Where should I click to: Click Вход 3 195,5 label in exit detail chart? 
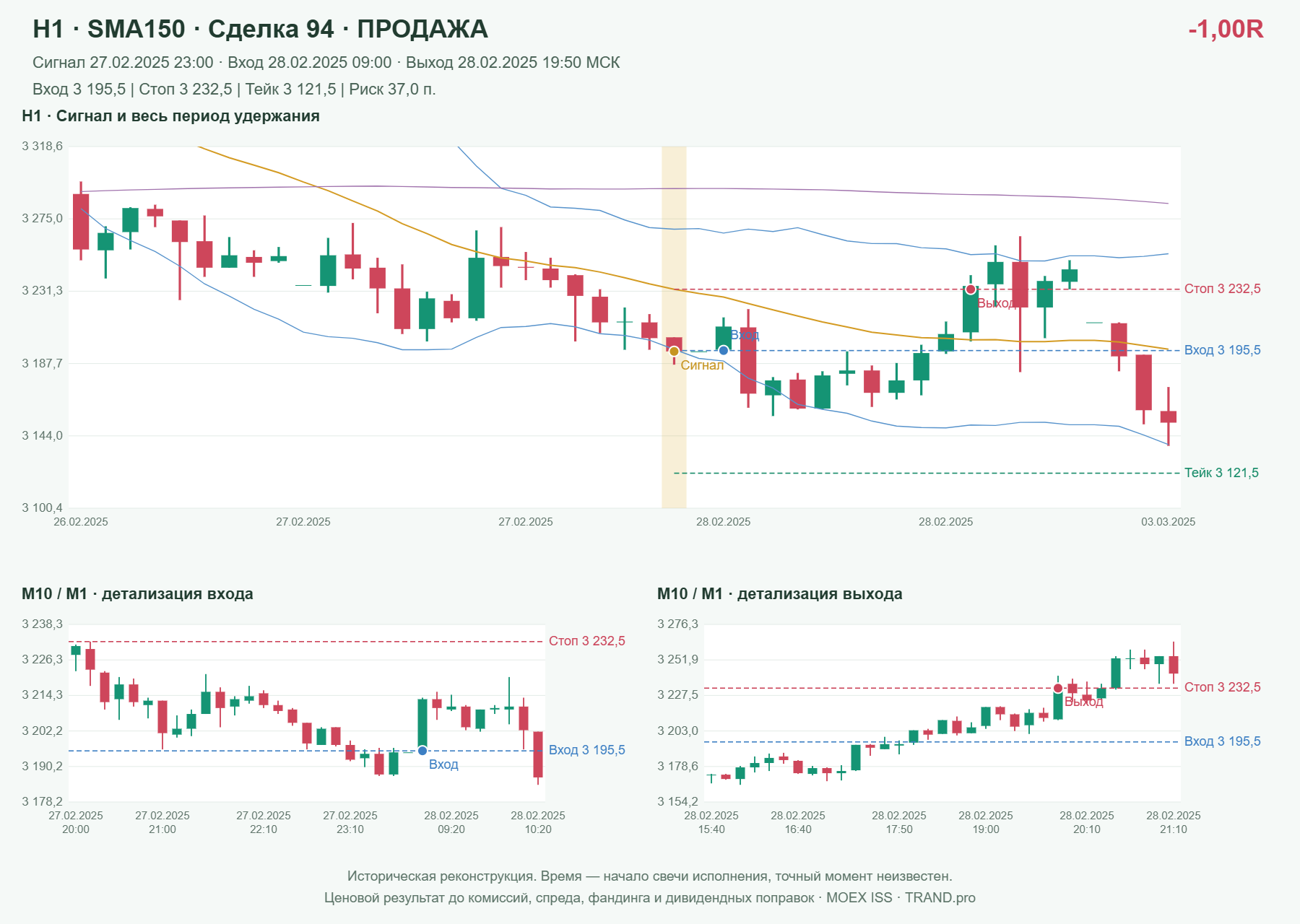[x=1222, y=741]
